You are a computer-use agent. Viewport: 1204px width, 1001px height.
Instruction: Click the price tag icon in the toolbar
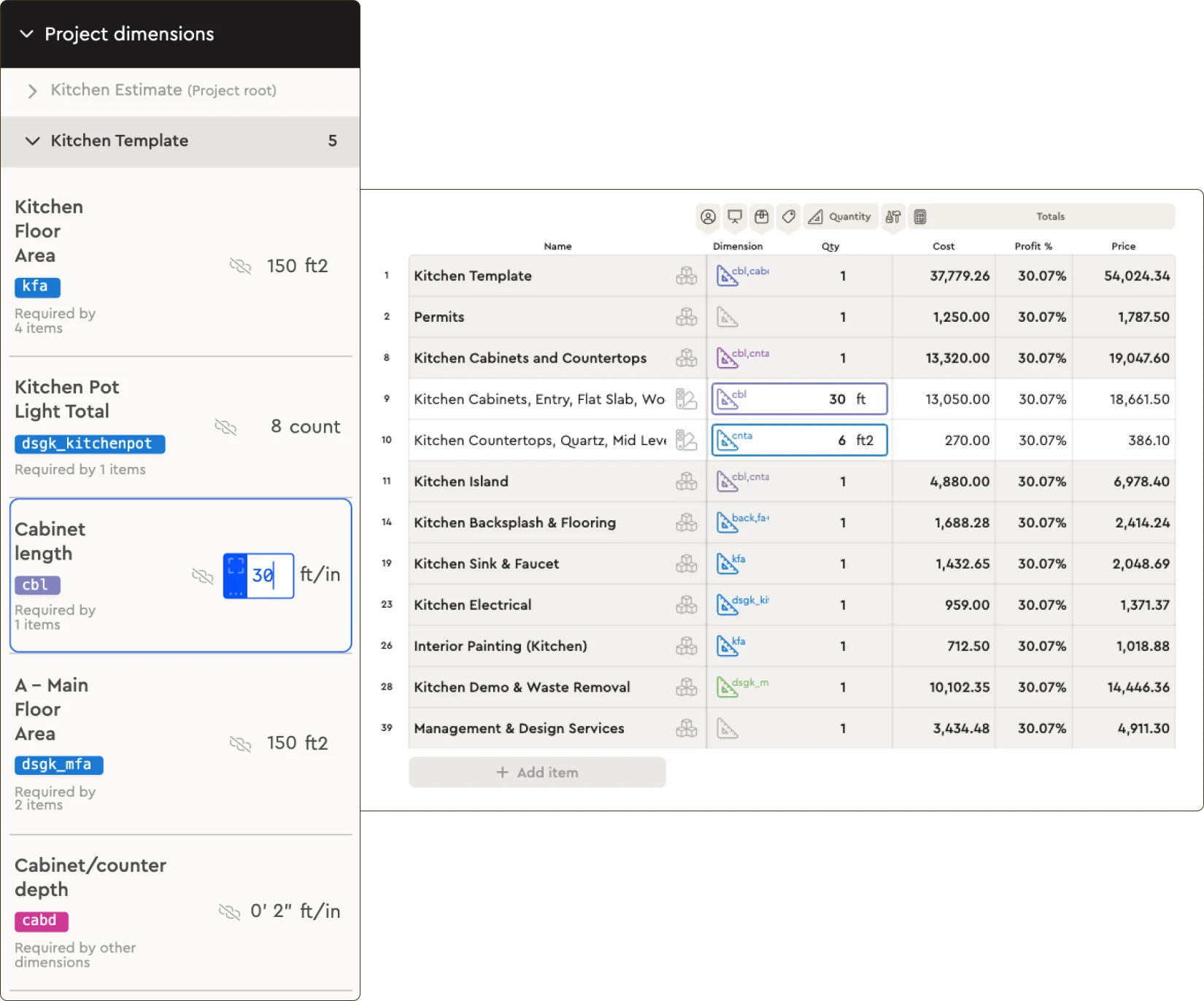789,217
